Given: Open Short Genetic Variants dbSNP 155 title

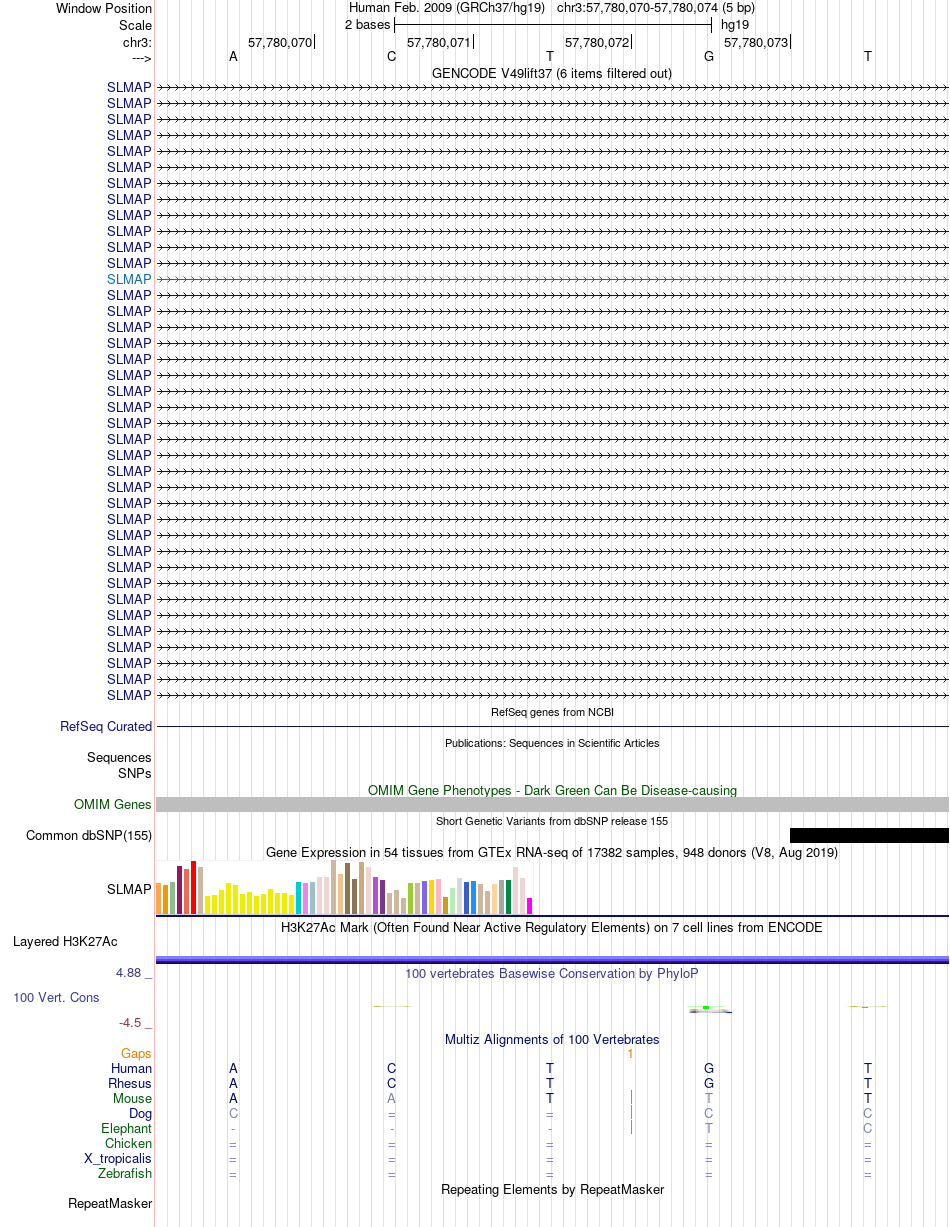Looking at the screenshot, I should point(552,821).
